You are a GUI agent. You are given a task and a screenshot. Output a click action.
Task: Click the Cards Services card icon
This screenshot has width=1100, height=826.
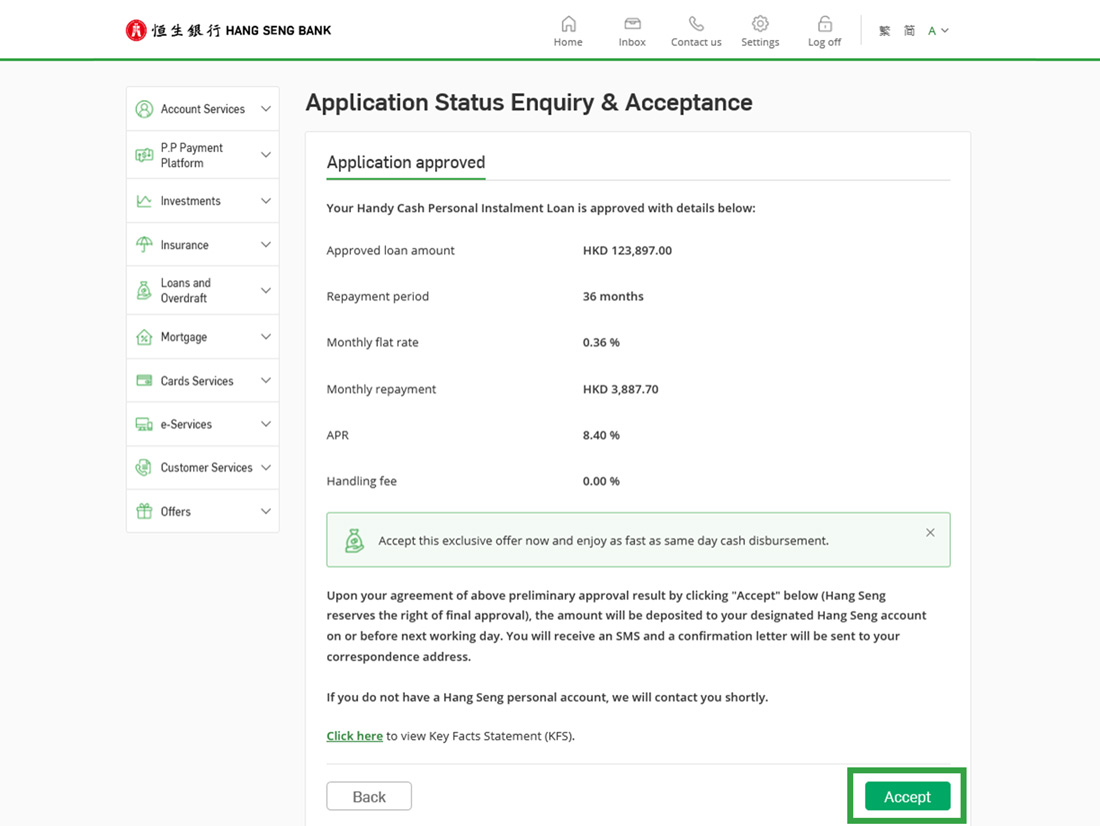pyautogui.click(x=145, y=380)
